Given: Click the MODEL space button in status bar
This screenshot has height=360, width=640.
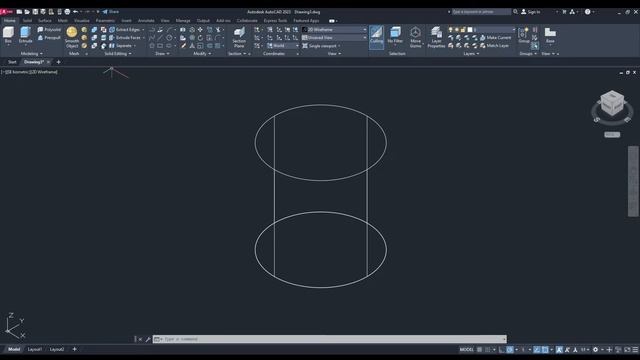Looking at the screenshot, I should pyautogui.click(x=467, y=349).
